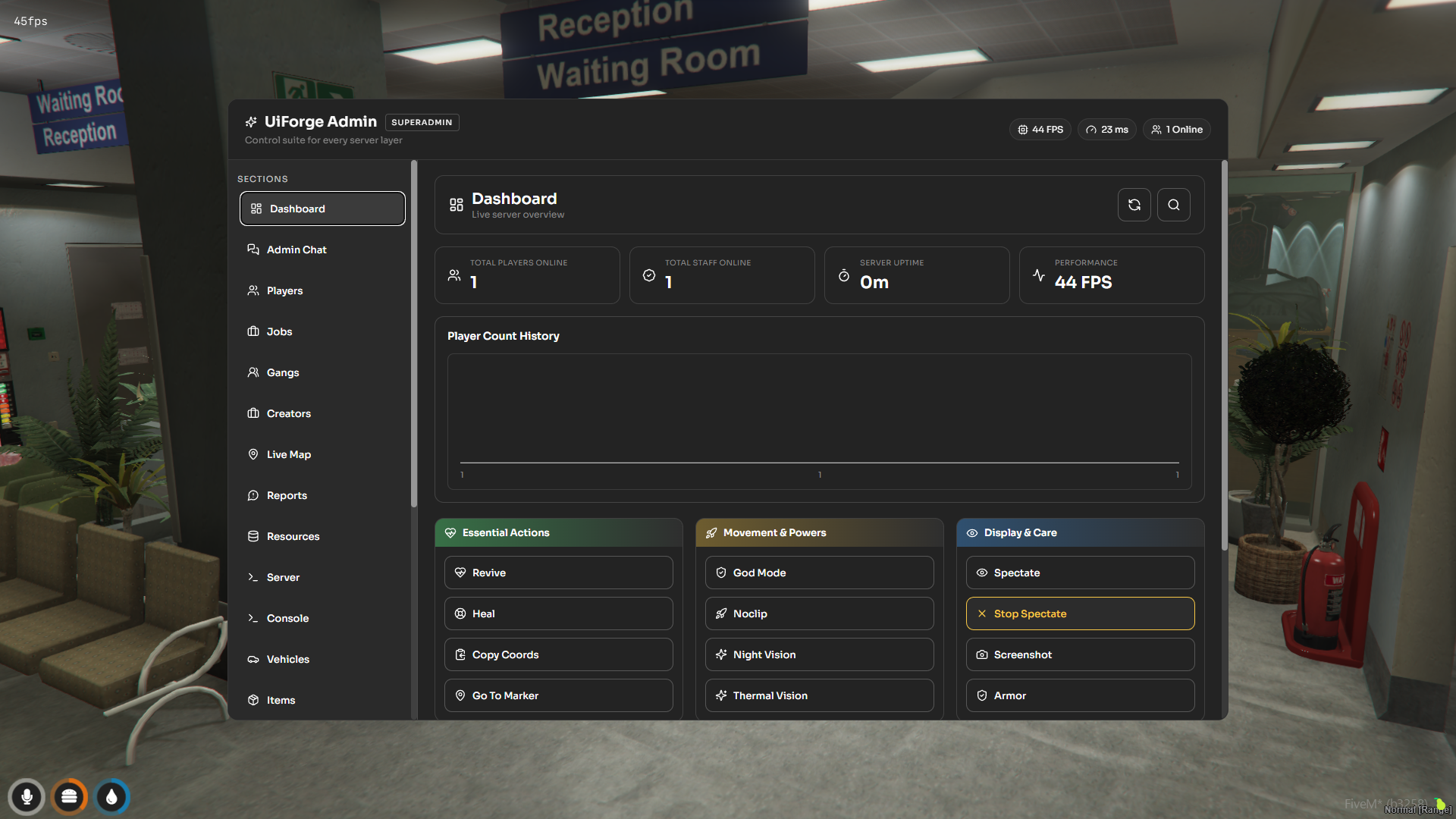Click the Total Players Online people icon
Viewport: 1456px width, 819px height.
tap(454, 275)
